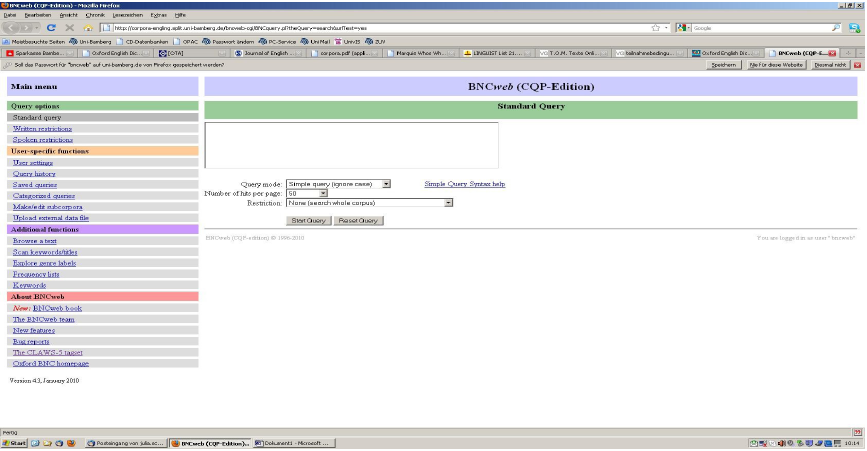Open the Uni-Bamberg bookmark
The width and height of the screenshot is (867, 451).
click(90, 41)
